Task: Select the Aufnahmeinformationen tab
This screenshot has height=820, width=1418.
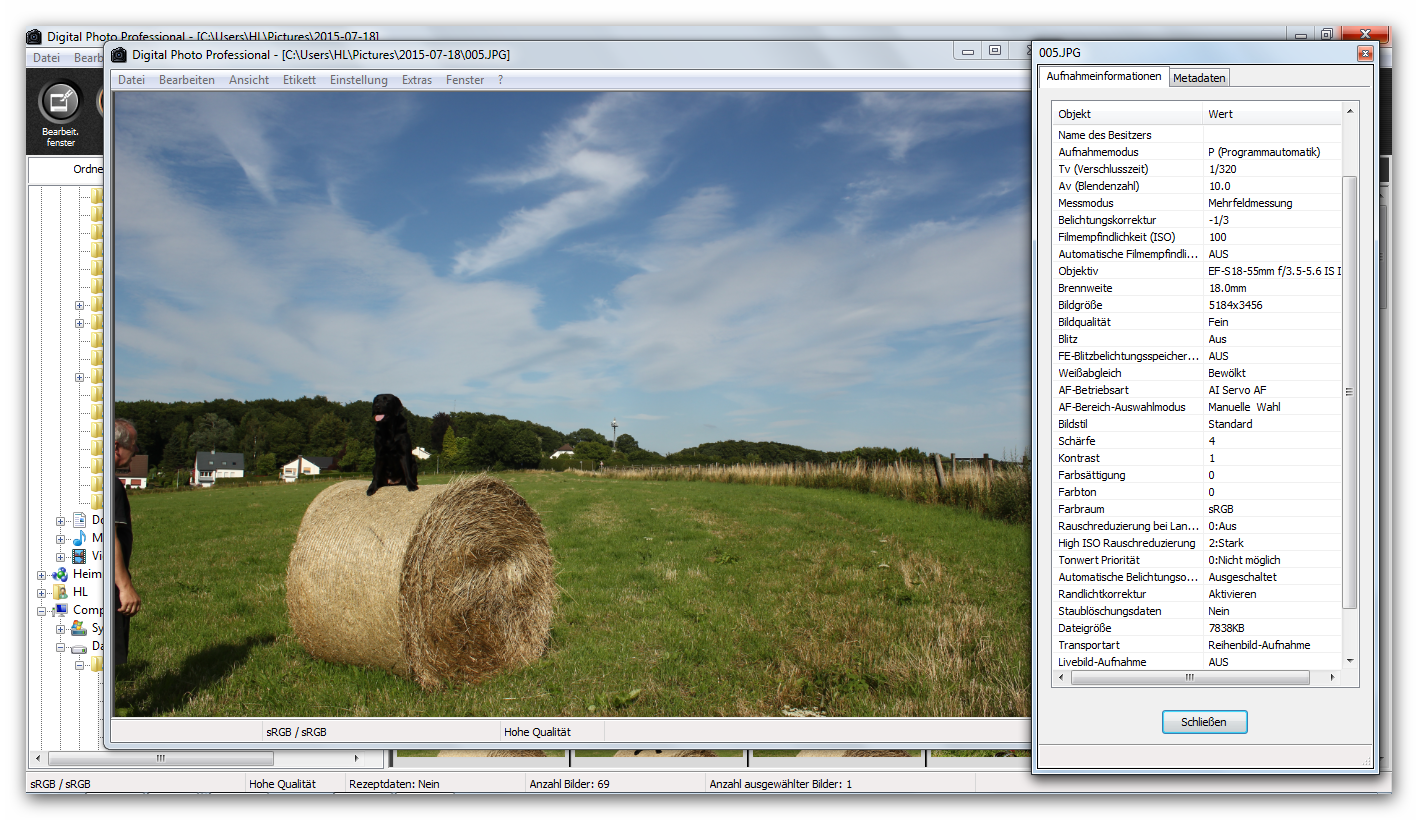Action: (x=1104, y=76)
